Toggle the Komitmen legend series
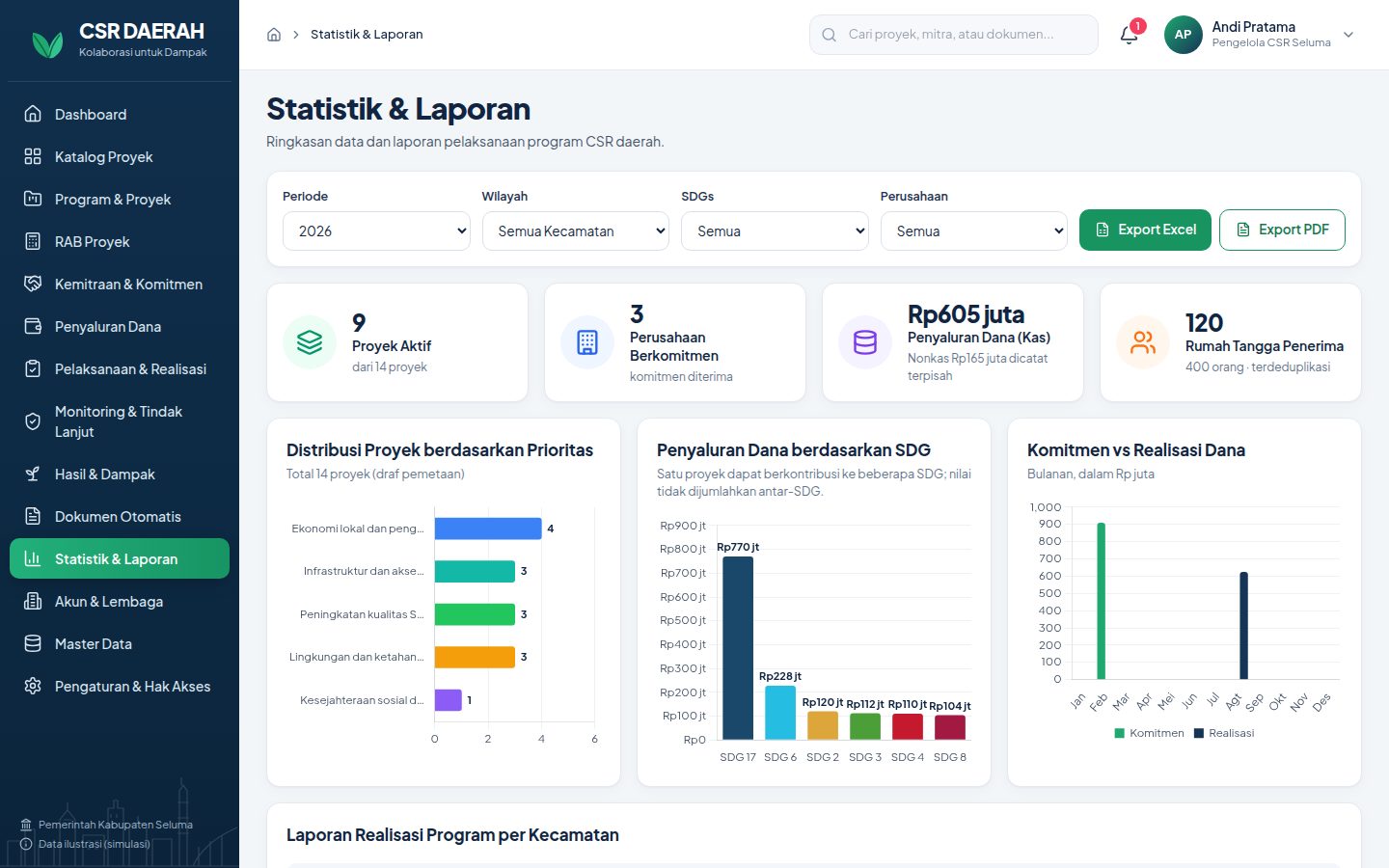Viewport: 1389px width, 868px height. click(1149, 733)
